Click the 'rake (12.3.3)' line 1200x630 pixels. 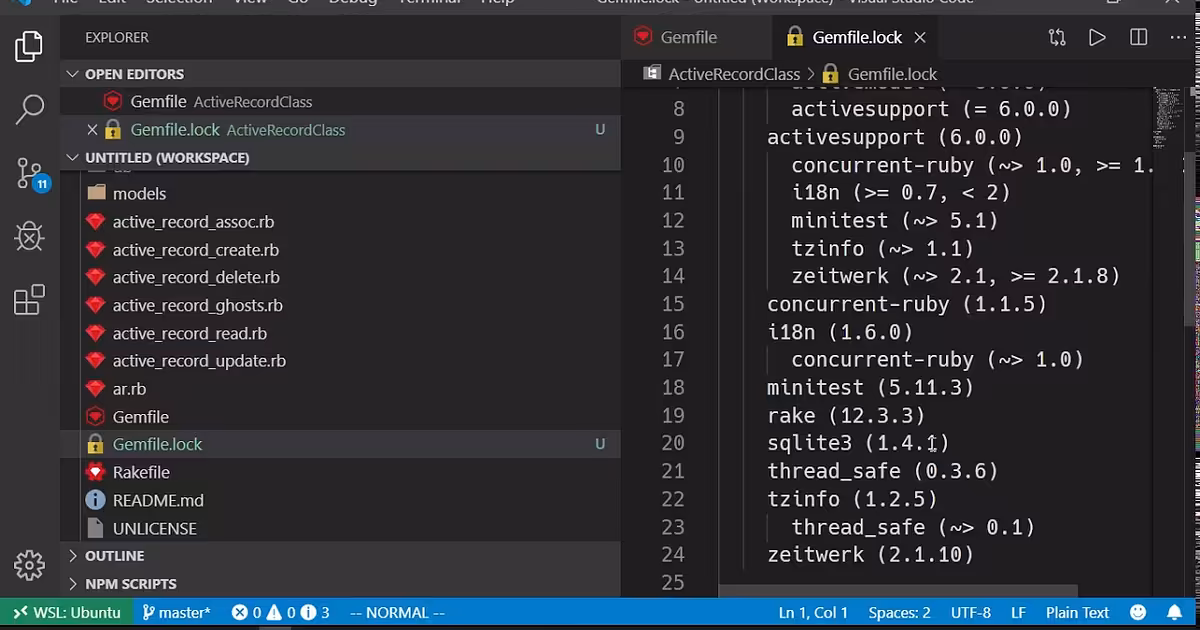click(846, 415)
